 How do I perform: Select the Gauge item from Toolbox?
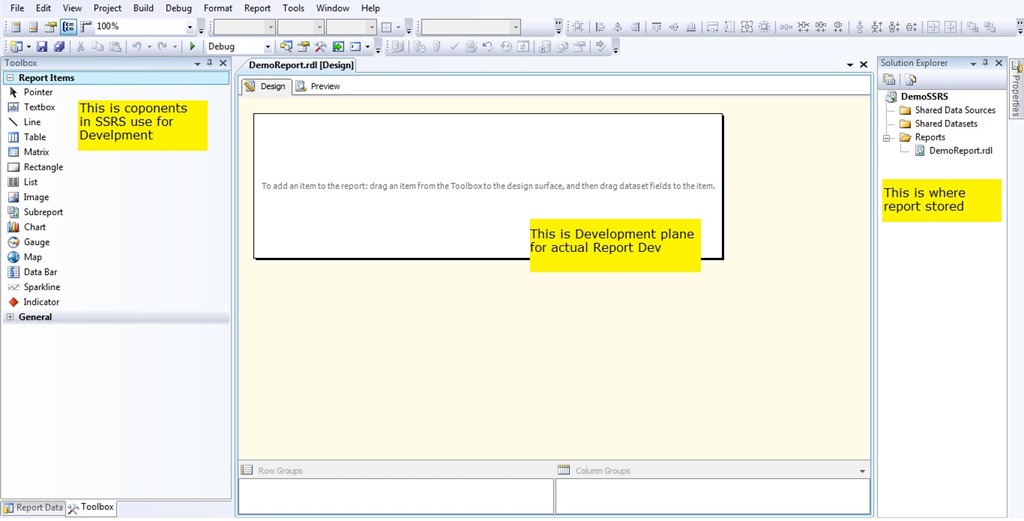[36, 242]
